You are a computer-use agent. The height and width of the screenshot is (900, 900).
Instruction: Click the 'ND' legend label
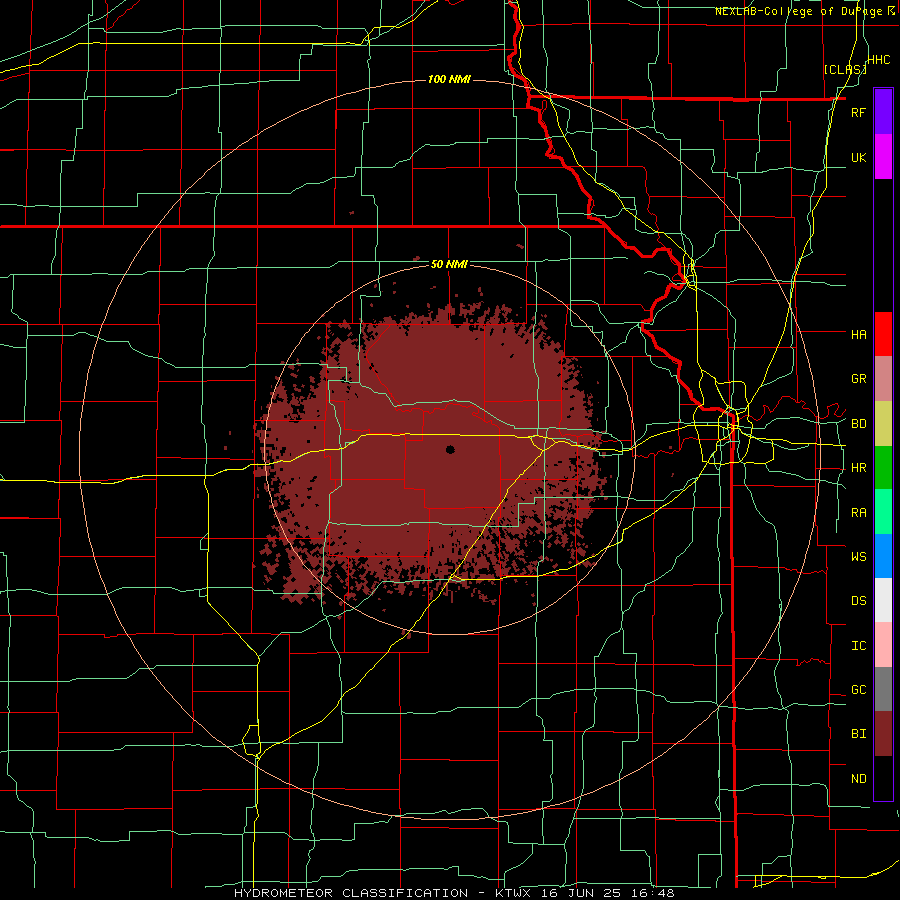pyautogui.click(x=858, y=778)
